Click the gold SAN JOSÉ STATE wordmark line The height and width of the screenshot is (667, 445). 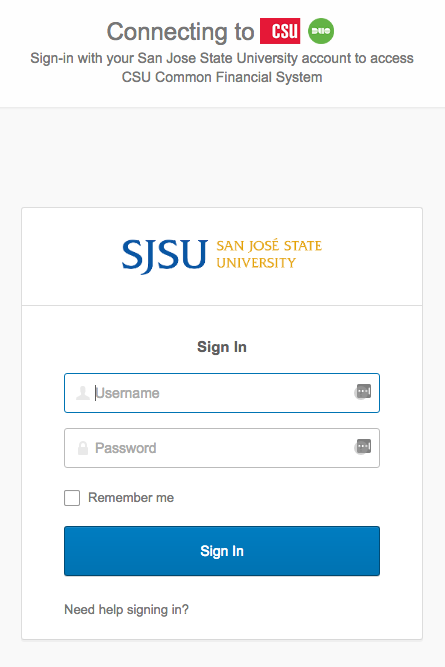[269, 246]
